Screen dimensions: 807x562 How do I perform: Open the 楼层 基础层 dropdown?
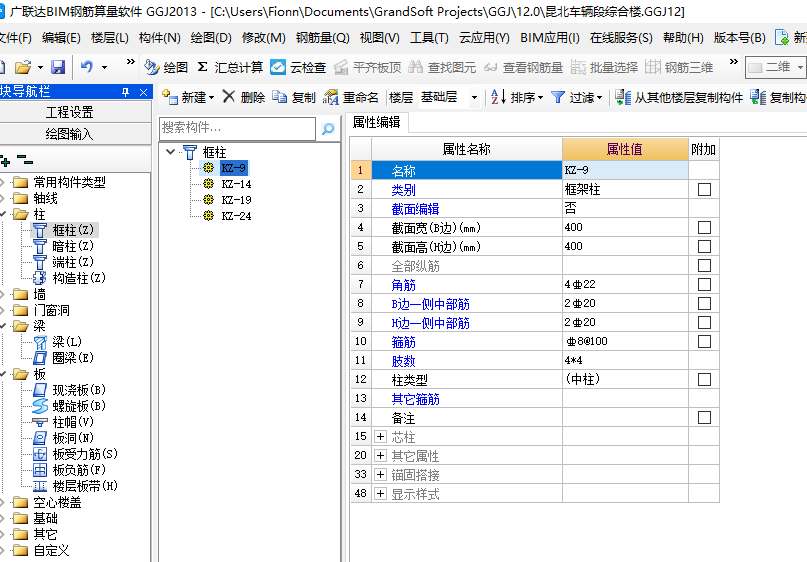click(474, 97)
